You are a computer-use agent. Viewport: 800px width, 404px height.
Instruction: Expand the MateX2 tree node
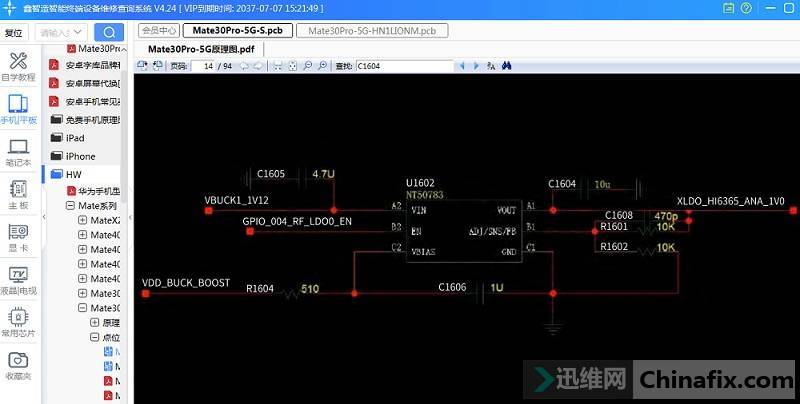tap(82, 220)
